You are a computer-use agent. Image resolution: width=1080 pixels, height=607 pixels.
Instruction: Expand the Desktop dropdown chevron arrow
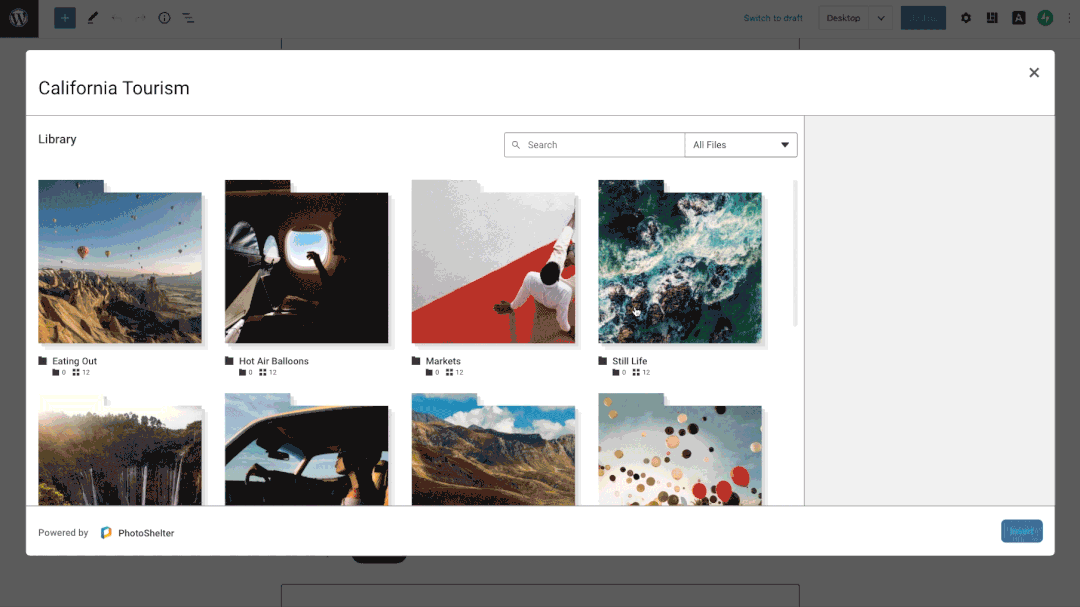(880, 17)
